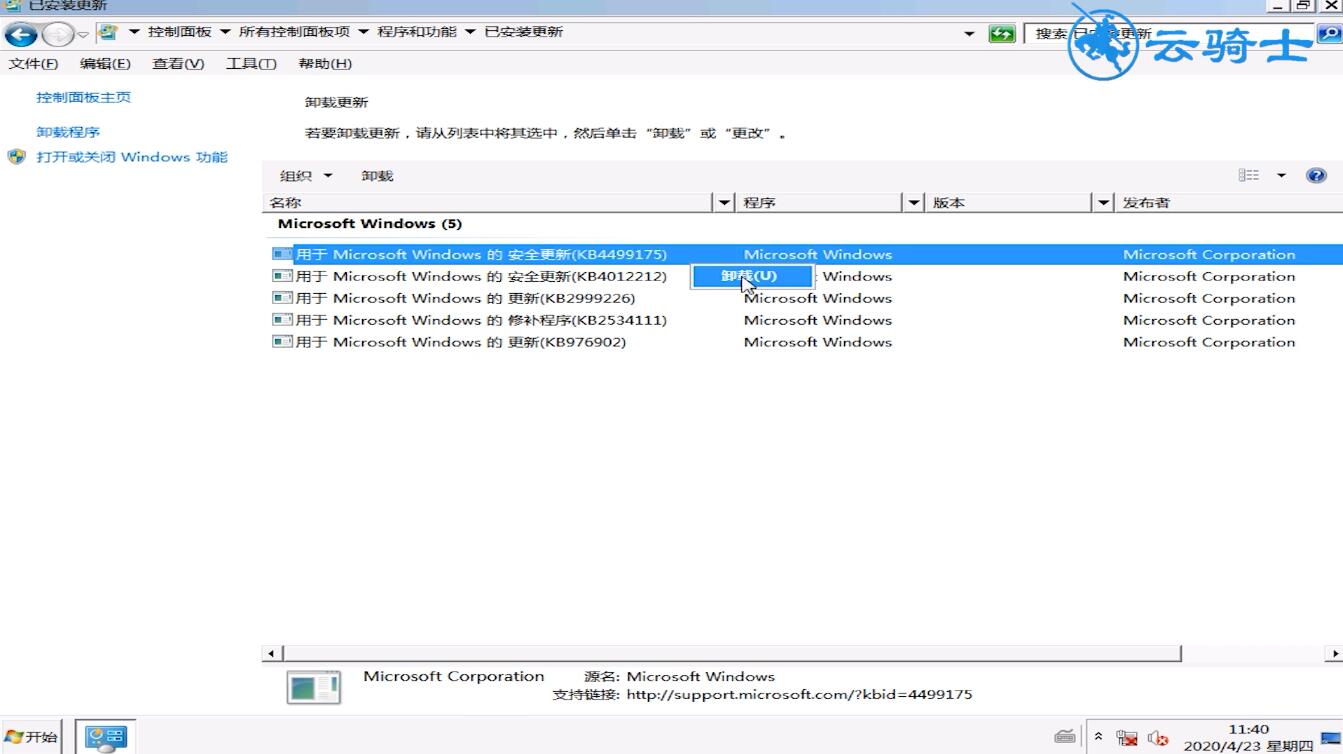Click horizontal scrollbar right arrow
This screenshot has width=1343, height=754.
(x=1334, y=653)
